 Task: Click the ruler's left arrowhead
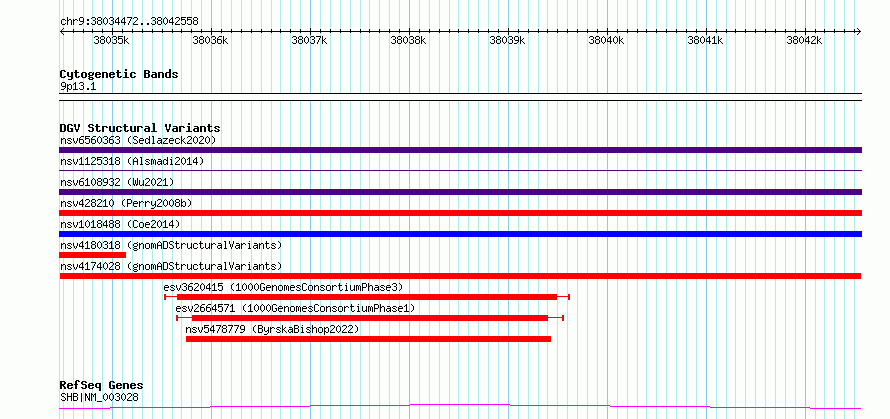point(63,31)
